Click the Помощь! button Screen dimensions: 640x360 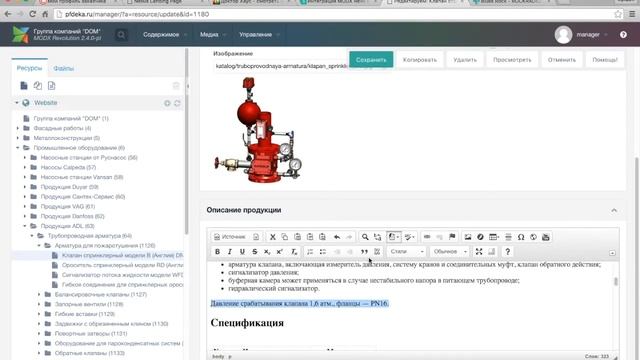[x=605, y=60]
